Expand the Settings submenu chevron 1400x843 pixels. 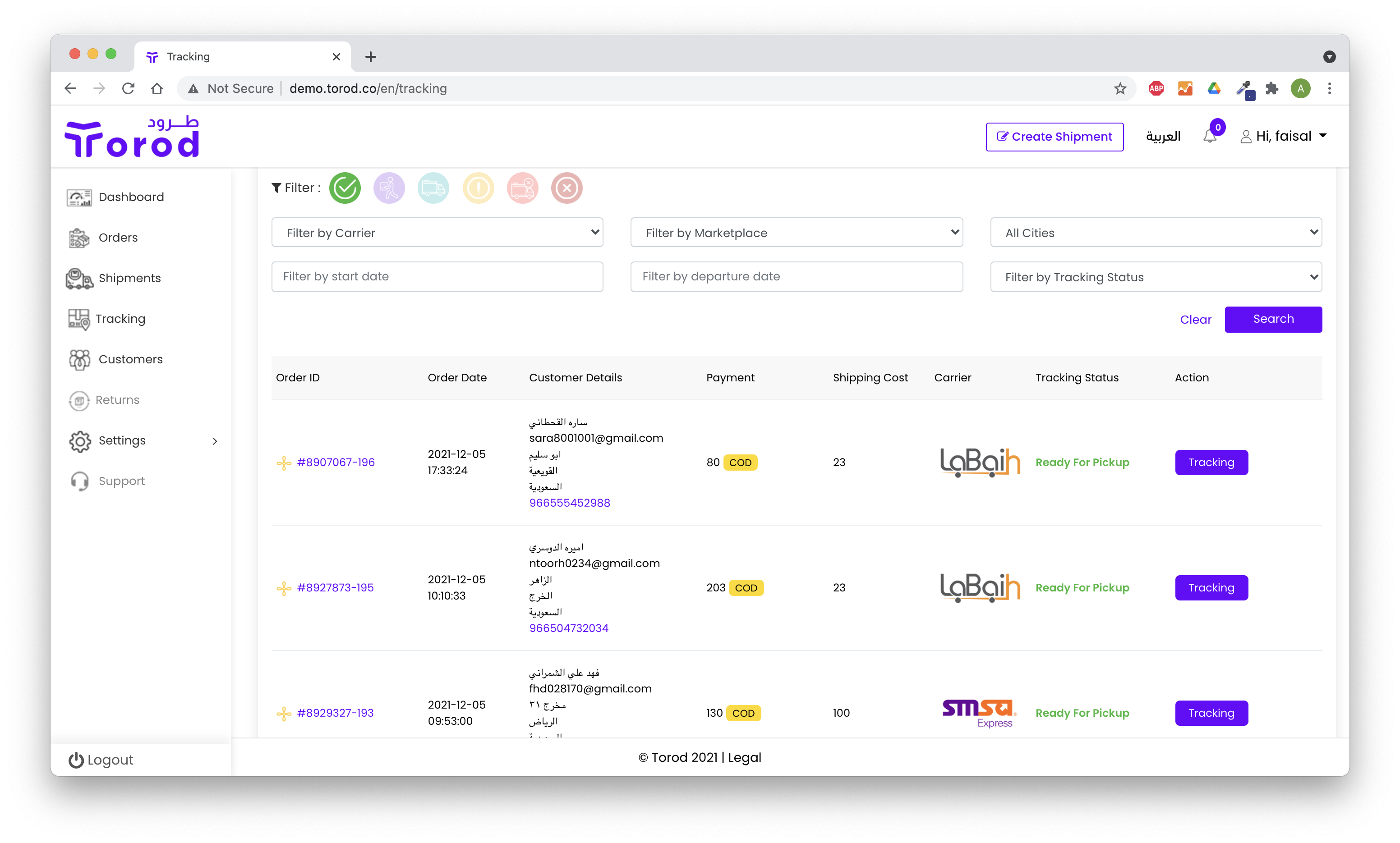pos(215,441)
